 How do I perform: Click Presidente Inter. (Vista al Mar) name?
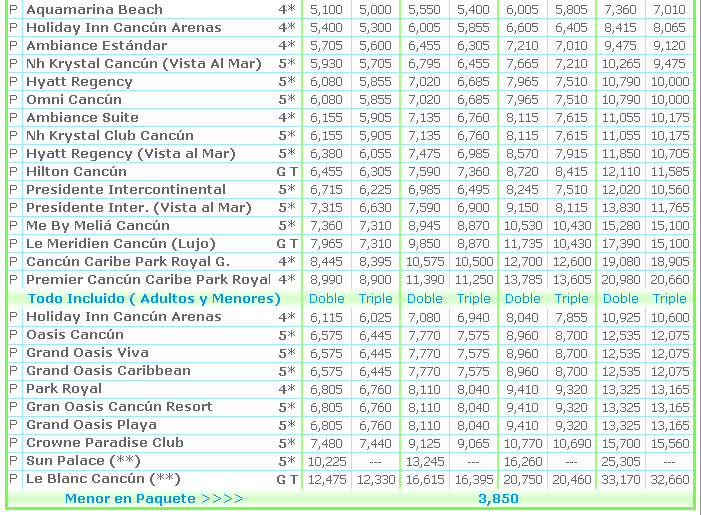click(x=139, y=208)
